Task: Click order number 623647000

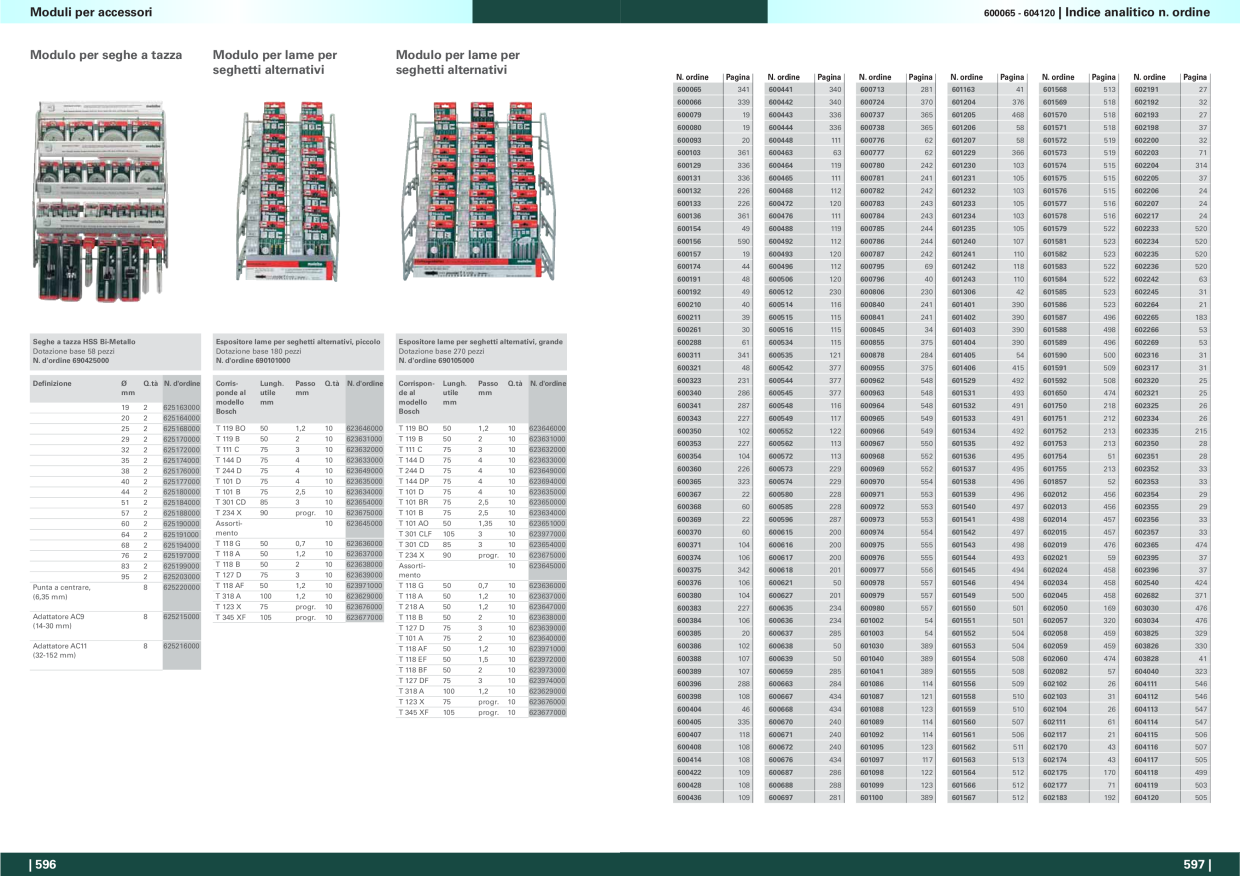Action: (548, 607)
